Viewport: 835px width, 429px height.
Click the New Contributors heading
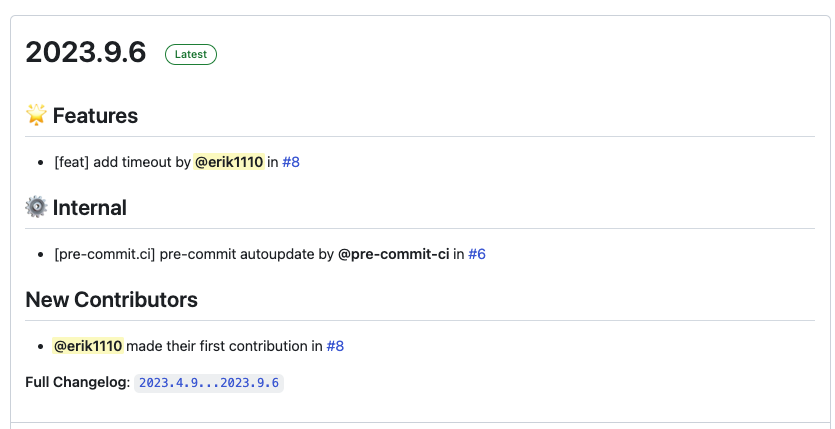tap(111, 300)
